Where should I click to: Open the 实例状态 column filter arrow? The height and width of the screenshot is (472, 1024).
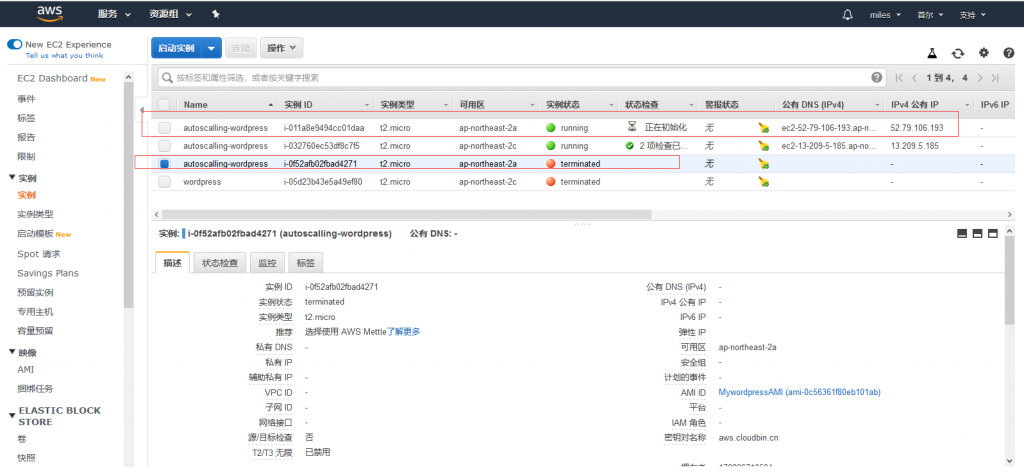pyautogui.click(x=611, y=105)
